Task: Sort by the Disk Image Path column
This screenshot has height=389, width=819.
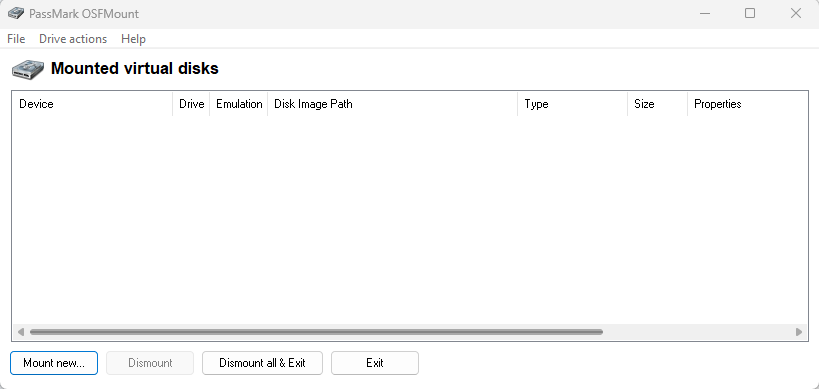Action: pyautogui.click(x=392, y=104)
